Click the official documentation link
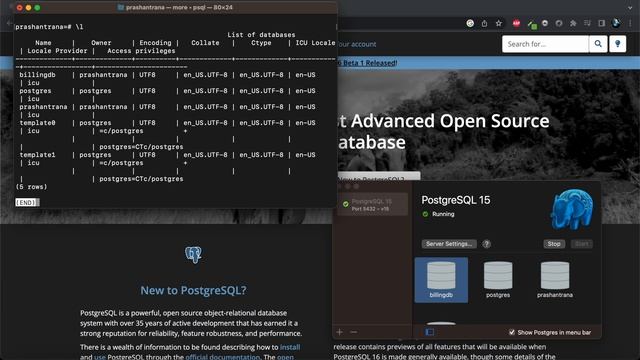Viewport: 640px width, 360px height. pyautogui.click(x=222, y=357)
